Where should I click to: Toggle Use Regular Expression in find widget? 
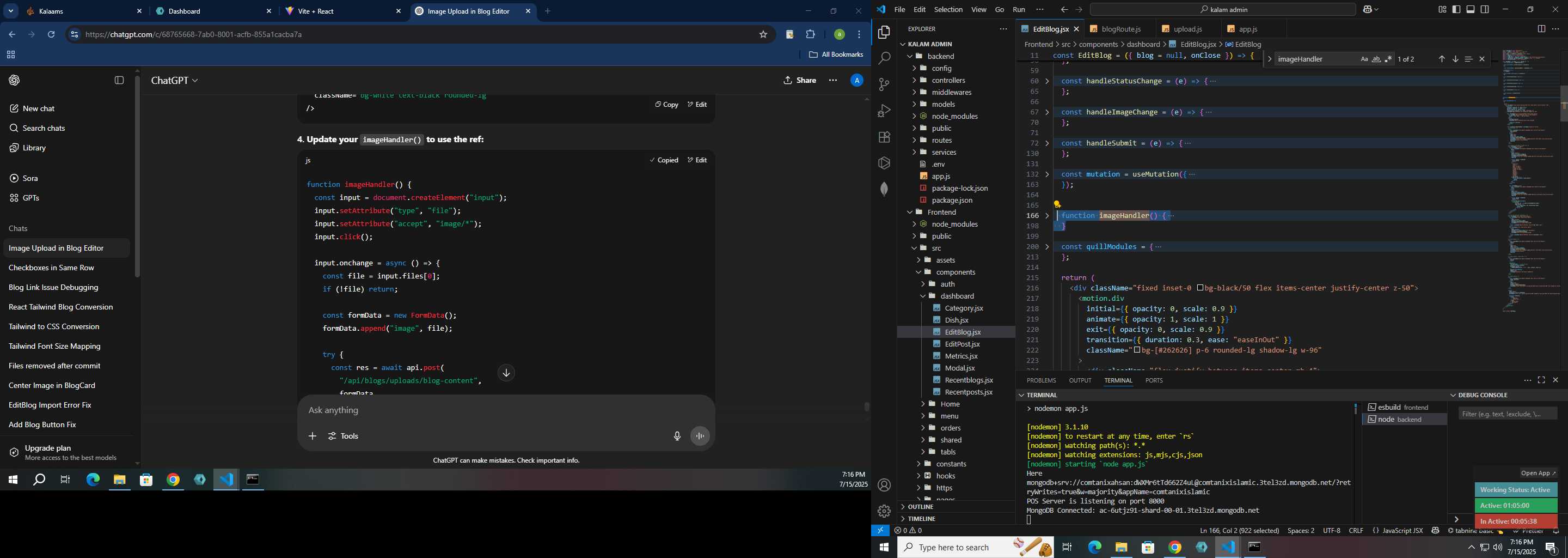click(x=1388, y=59)
